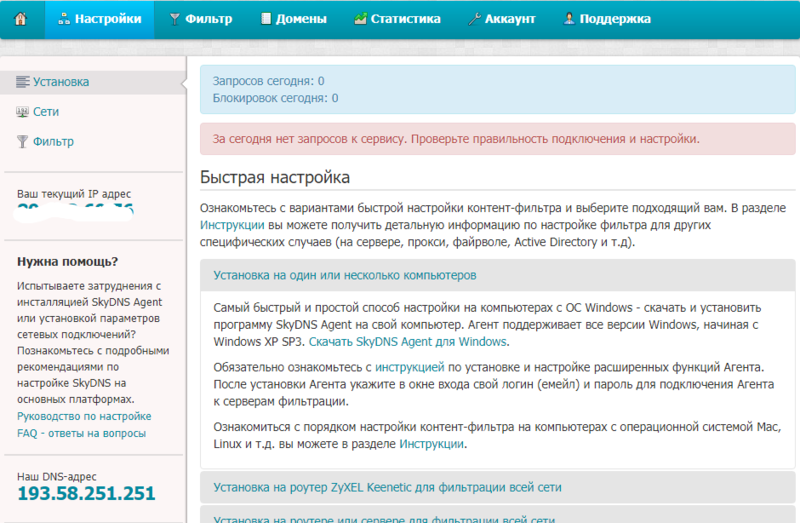Open the Настройки tab
Viewport: 800px width, 523px height.
(x=99, y=18)
